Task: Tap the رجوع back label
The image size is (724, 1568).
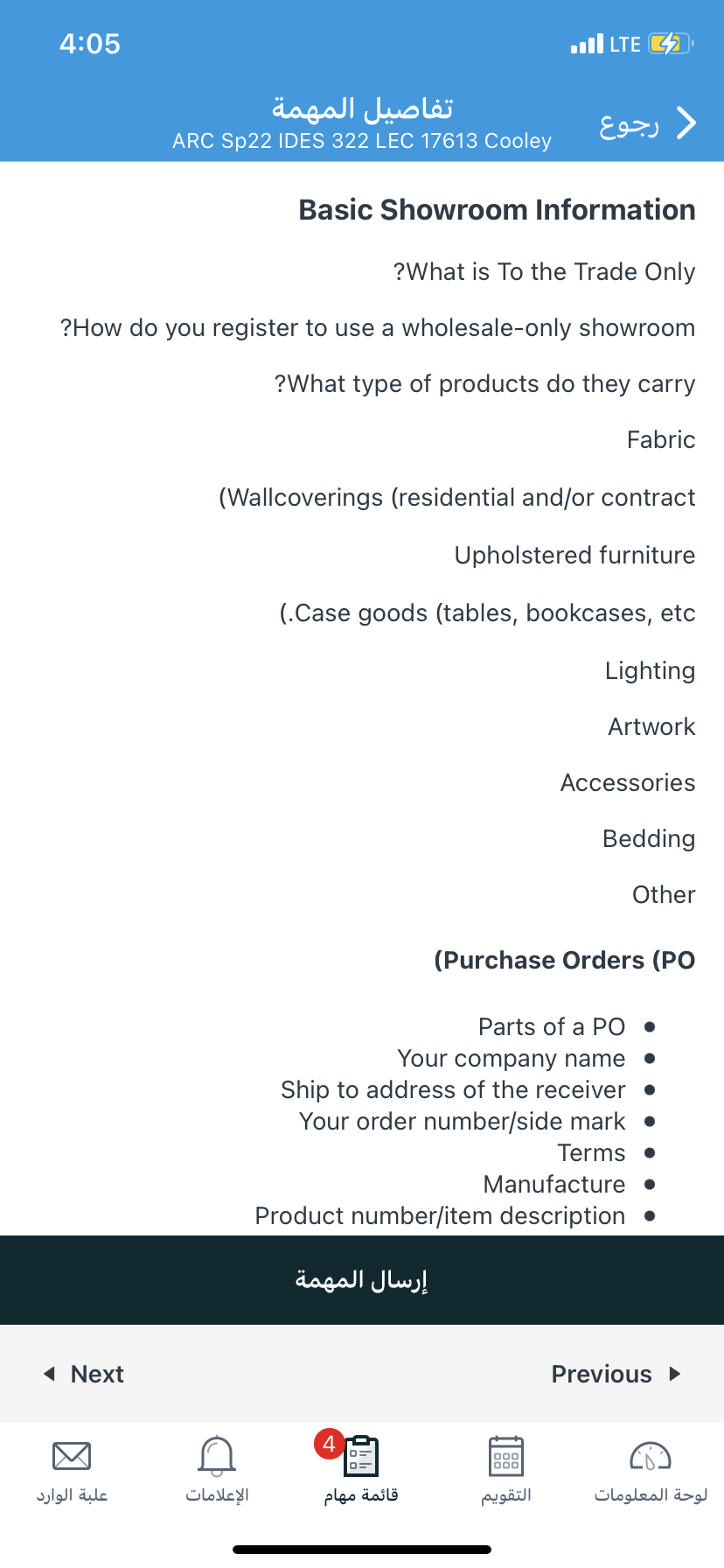Action: point(629,124)
